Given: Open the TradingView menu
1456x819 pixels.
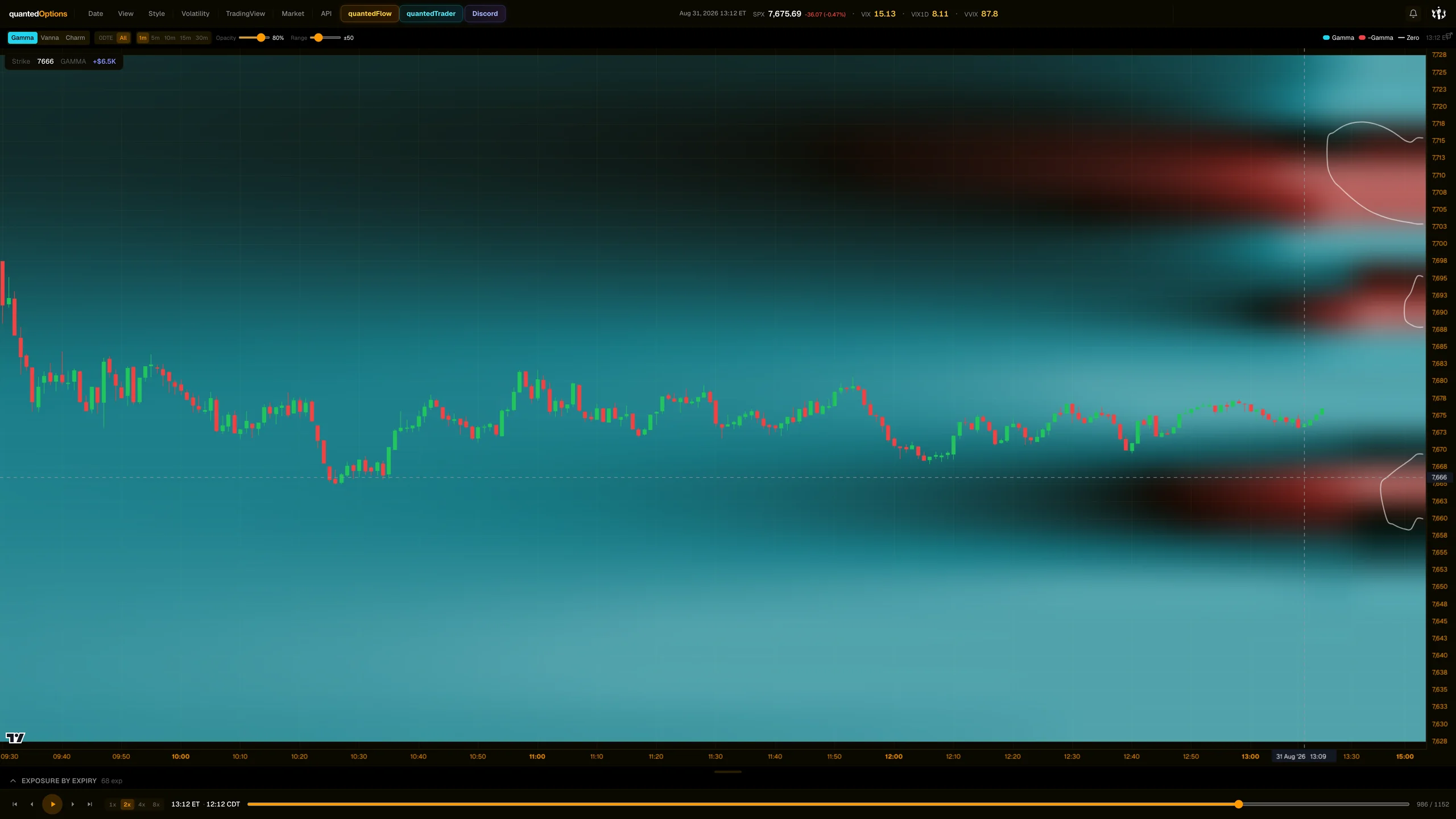Looking at the screenshot, I should [x=245, y=14].
